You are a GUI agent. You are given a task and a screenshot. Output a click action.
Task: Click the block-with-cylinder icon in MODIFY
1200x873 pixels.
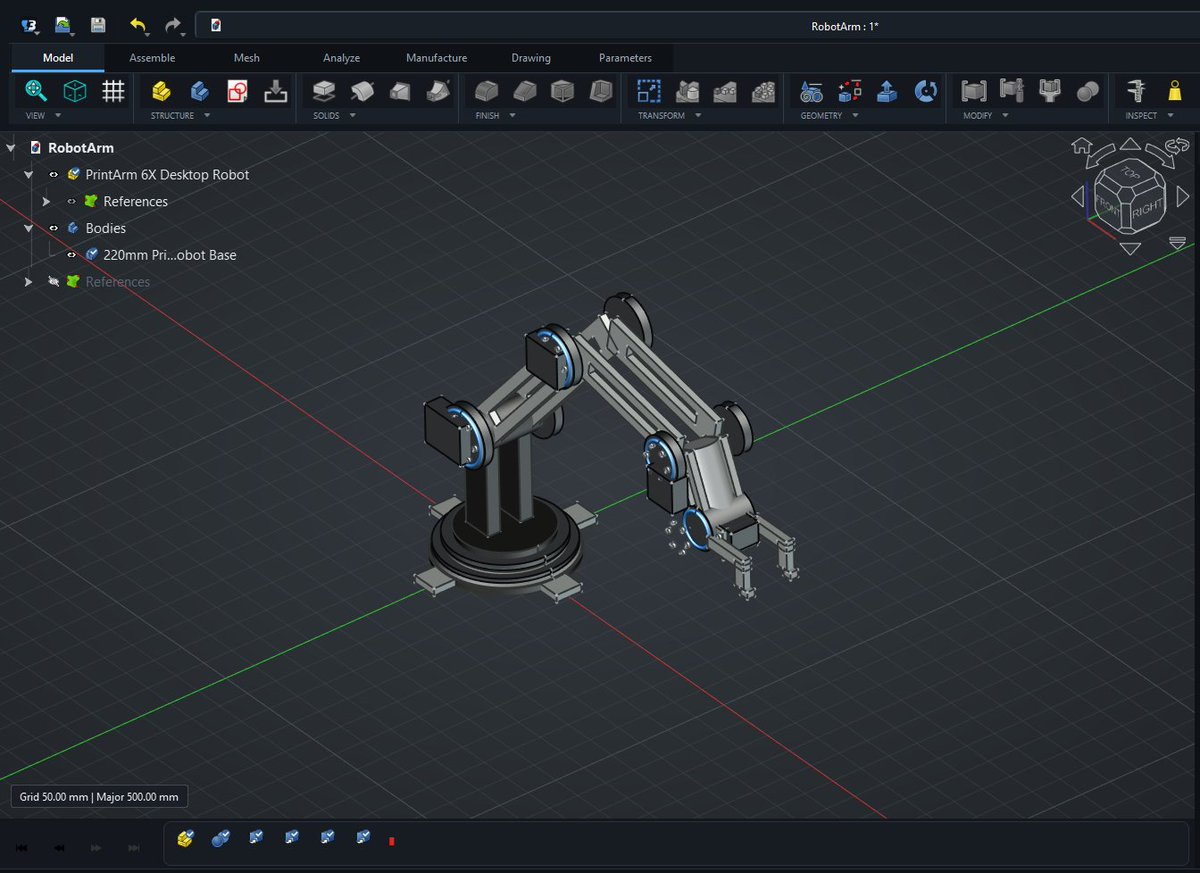[1012, 91]
